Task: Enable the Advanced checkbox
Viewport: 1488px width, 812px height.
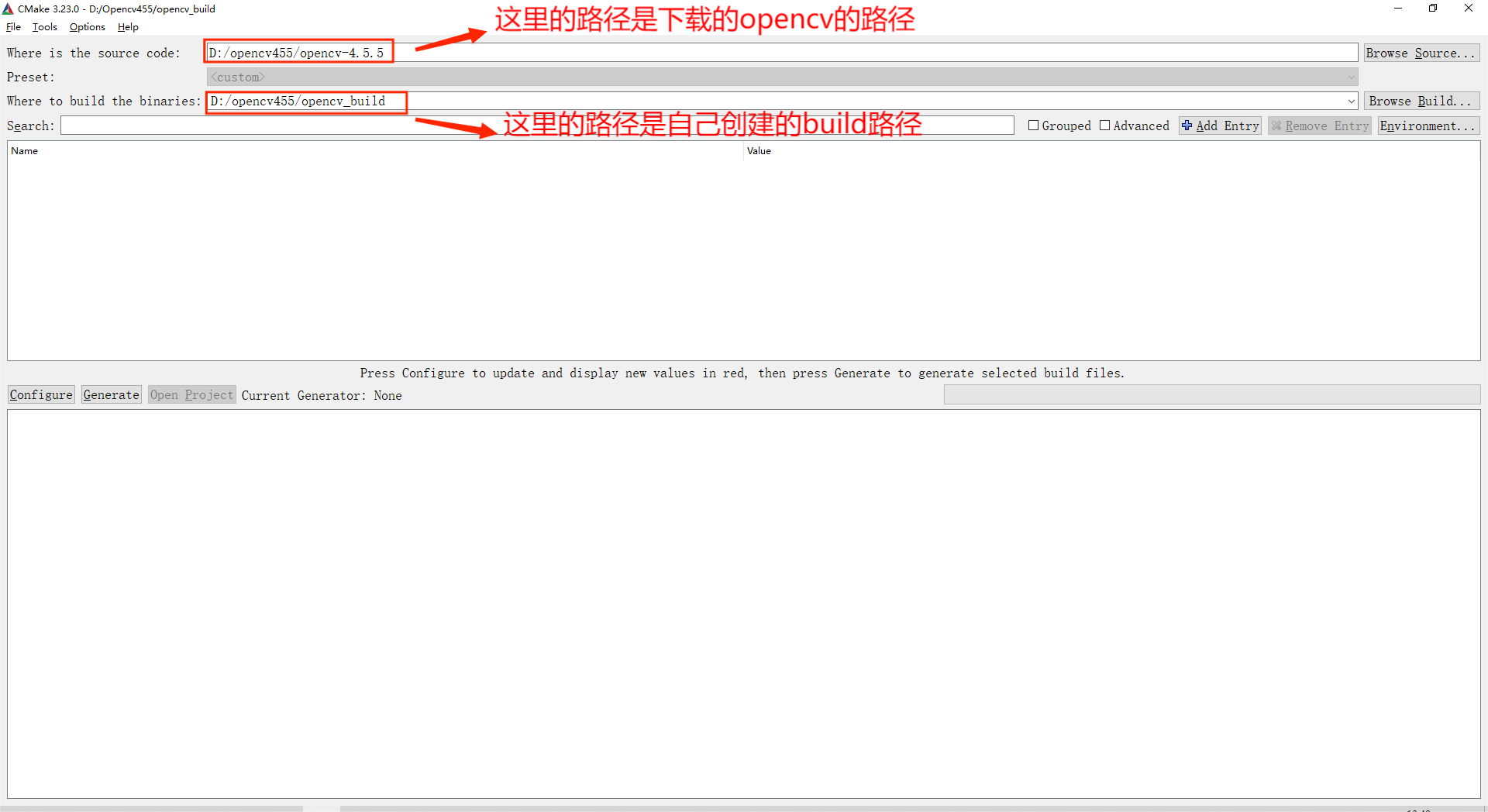Action: (x=1104, y=126)
